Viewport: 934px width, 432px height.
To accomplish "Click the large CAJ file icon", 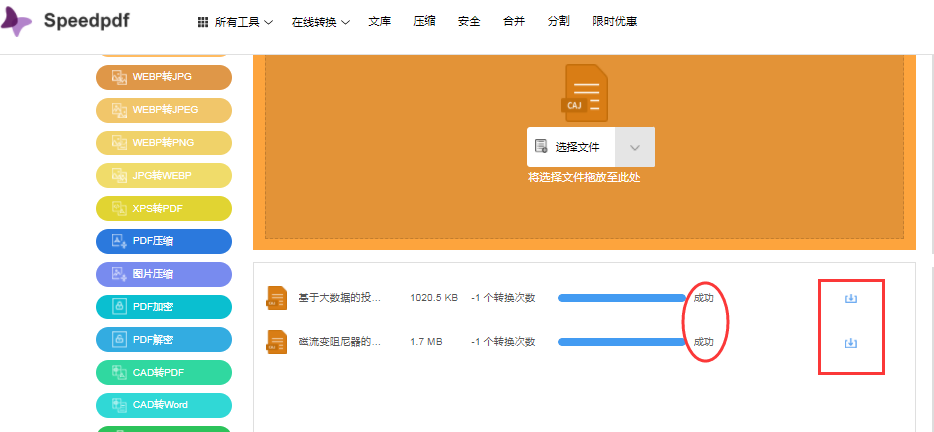I will coord(585,92).
